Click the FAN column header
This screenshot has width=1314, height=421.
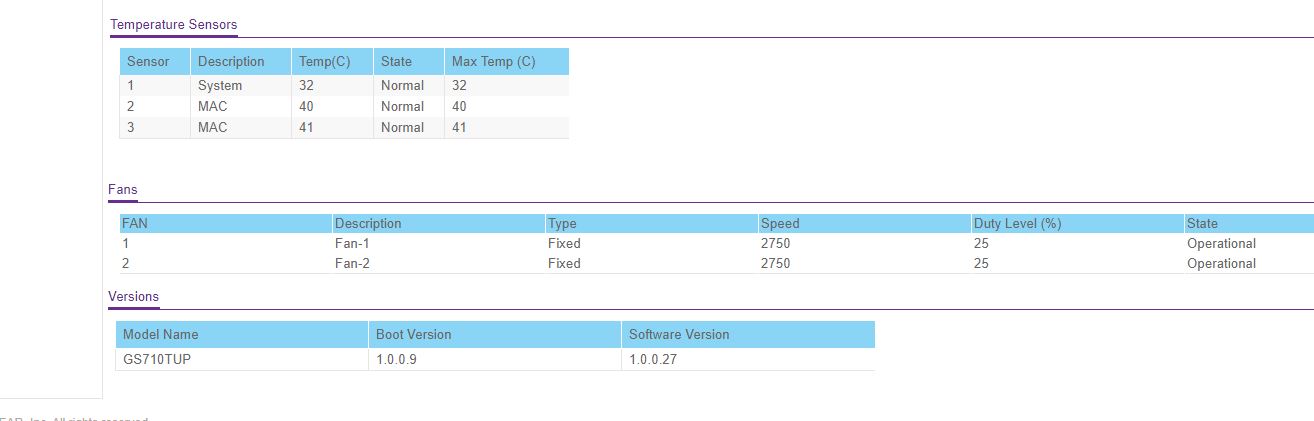(x=135, y=223)
